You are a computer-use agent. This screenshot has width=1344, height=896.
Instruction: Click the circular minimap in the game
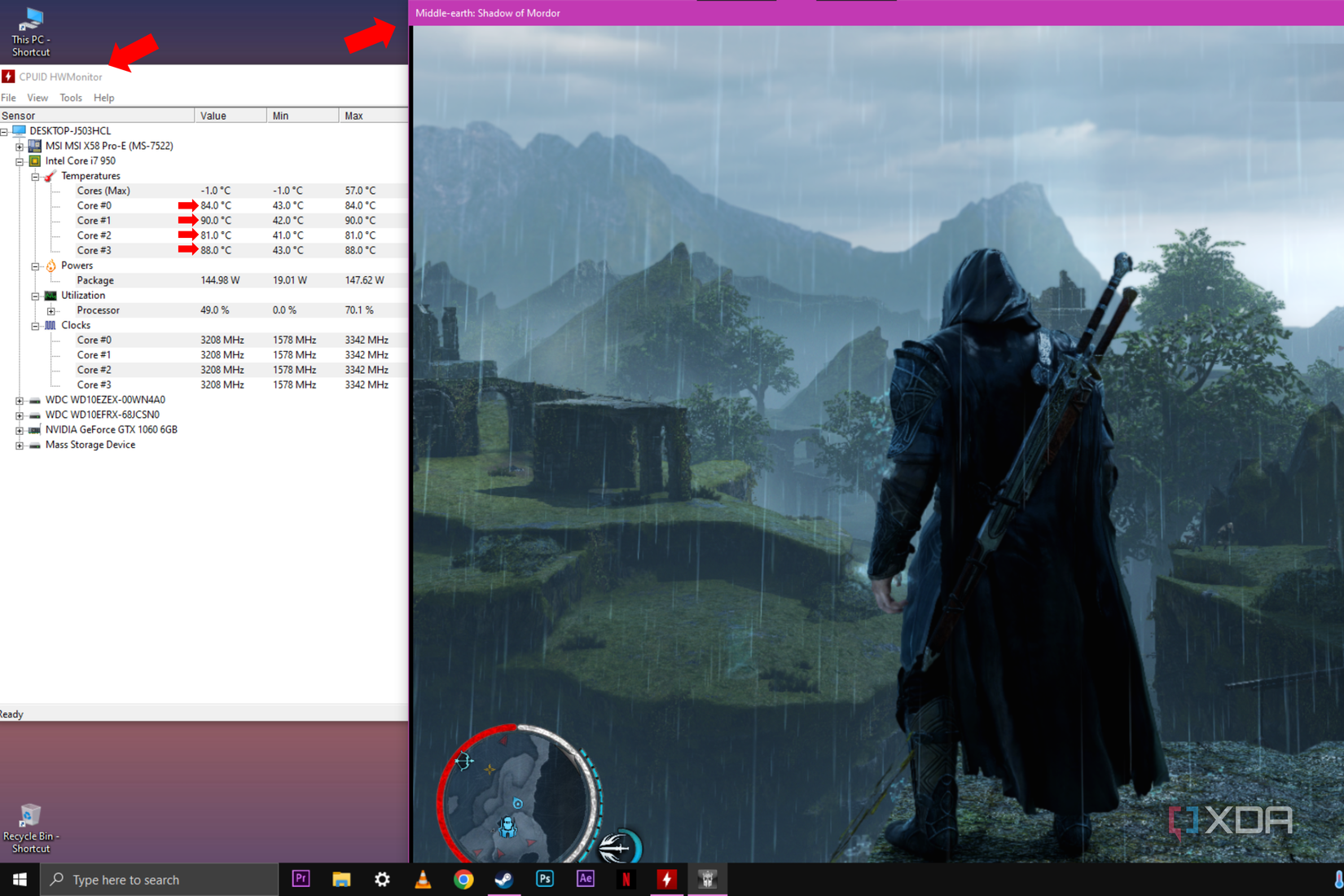coord(519,795)
